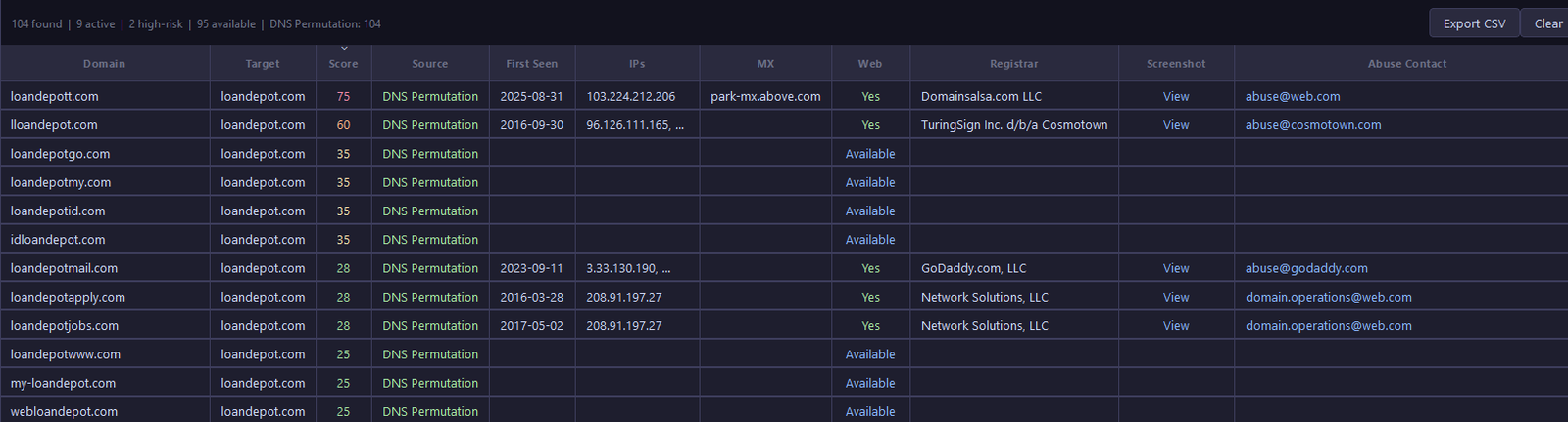The width and height of the screenshot is (1568, 422).
Task: View screenshot for loandepotapply.com
Action: (x=1176, y=297)
